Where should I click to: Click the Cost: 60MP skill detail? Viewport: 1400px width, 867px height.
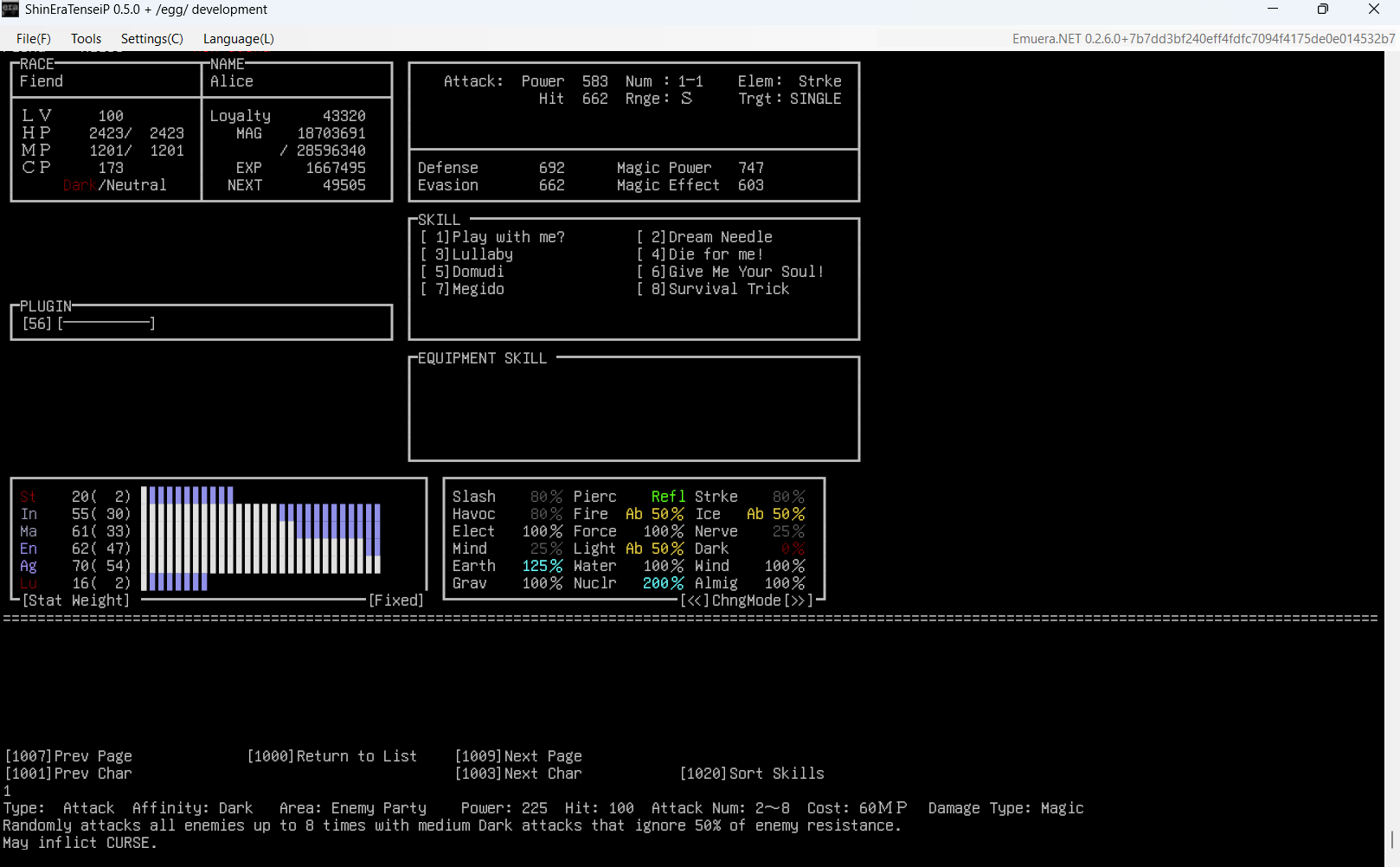(x=857, y=808)
